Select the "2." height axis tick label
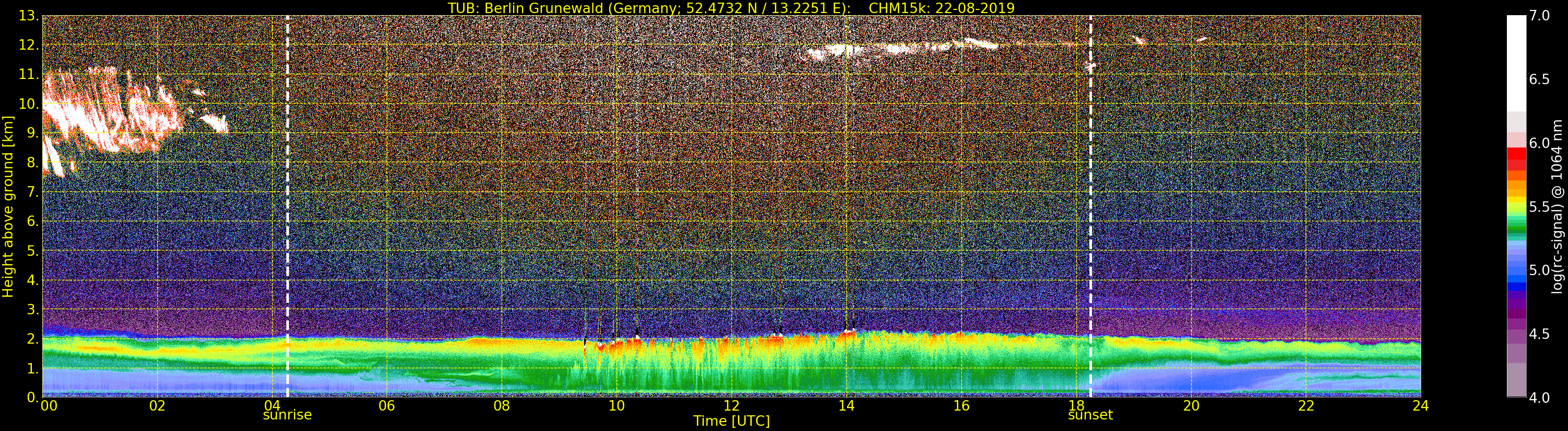1568x431 pixels. (33, 338)
